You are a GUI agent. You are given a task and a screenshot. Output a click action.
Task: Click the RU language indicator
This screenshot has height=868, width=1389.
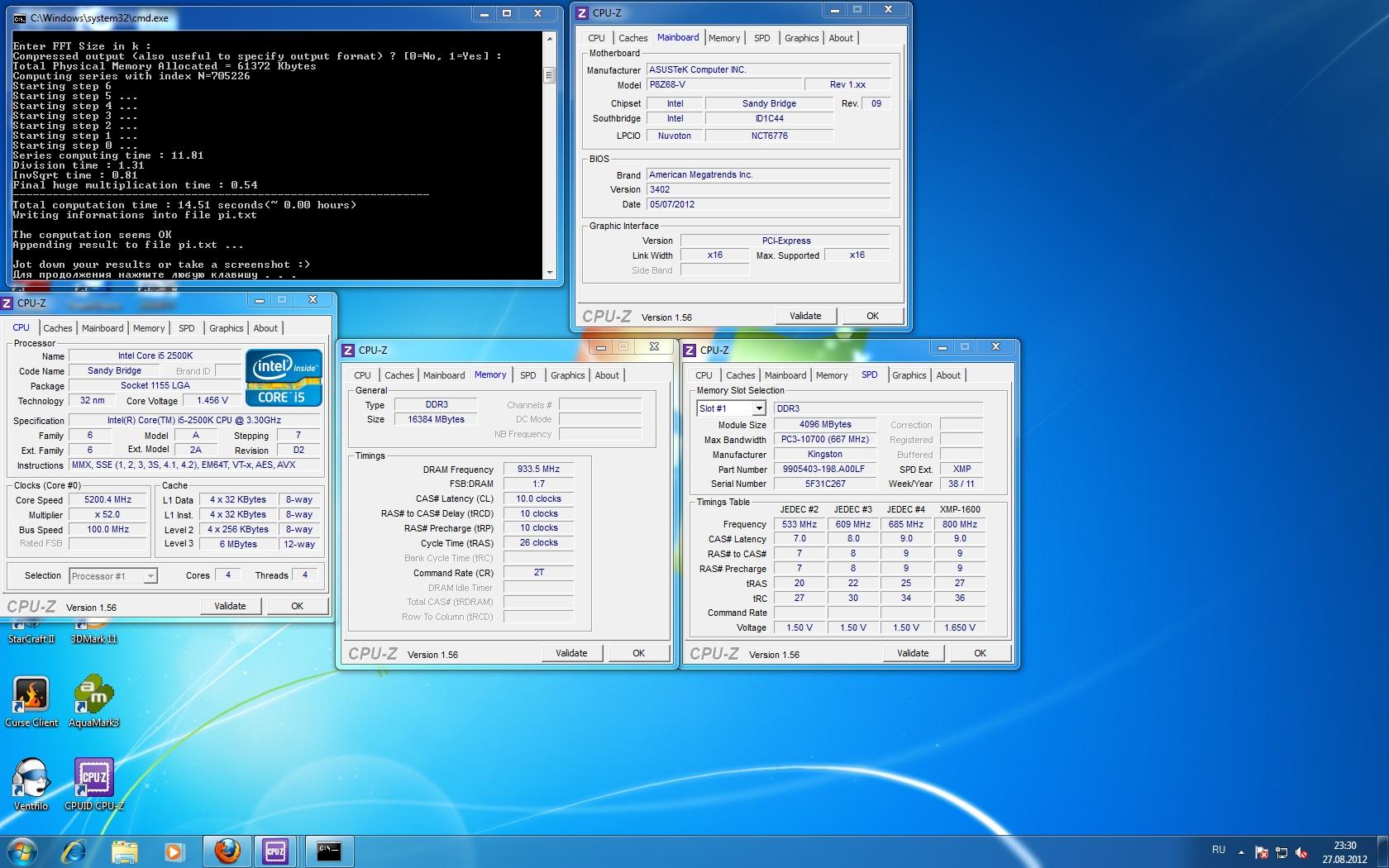(x=1219, y=850)
